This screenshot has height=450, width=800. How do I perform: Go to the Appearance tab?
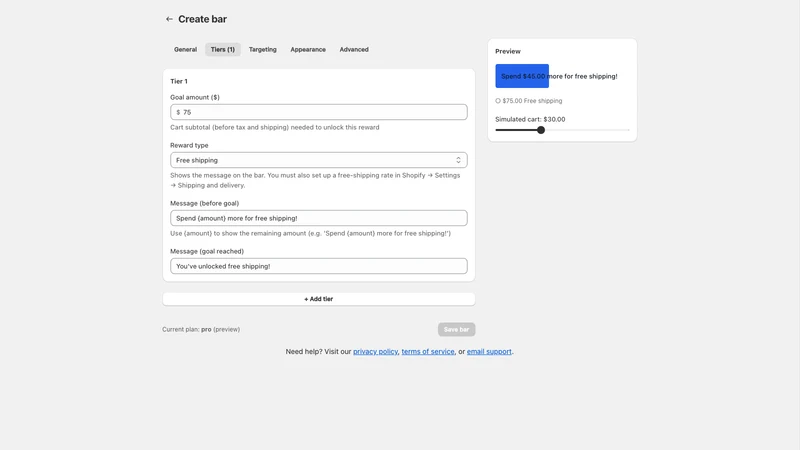pos(308,49)
